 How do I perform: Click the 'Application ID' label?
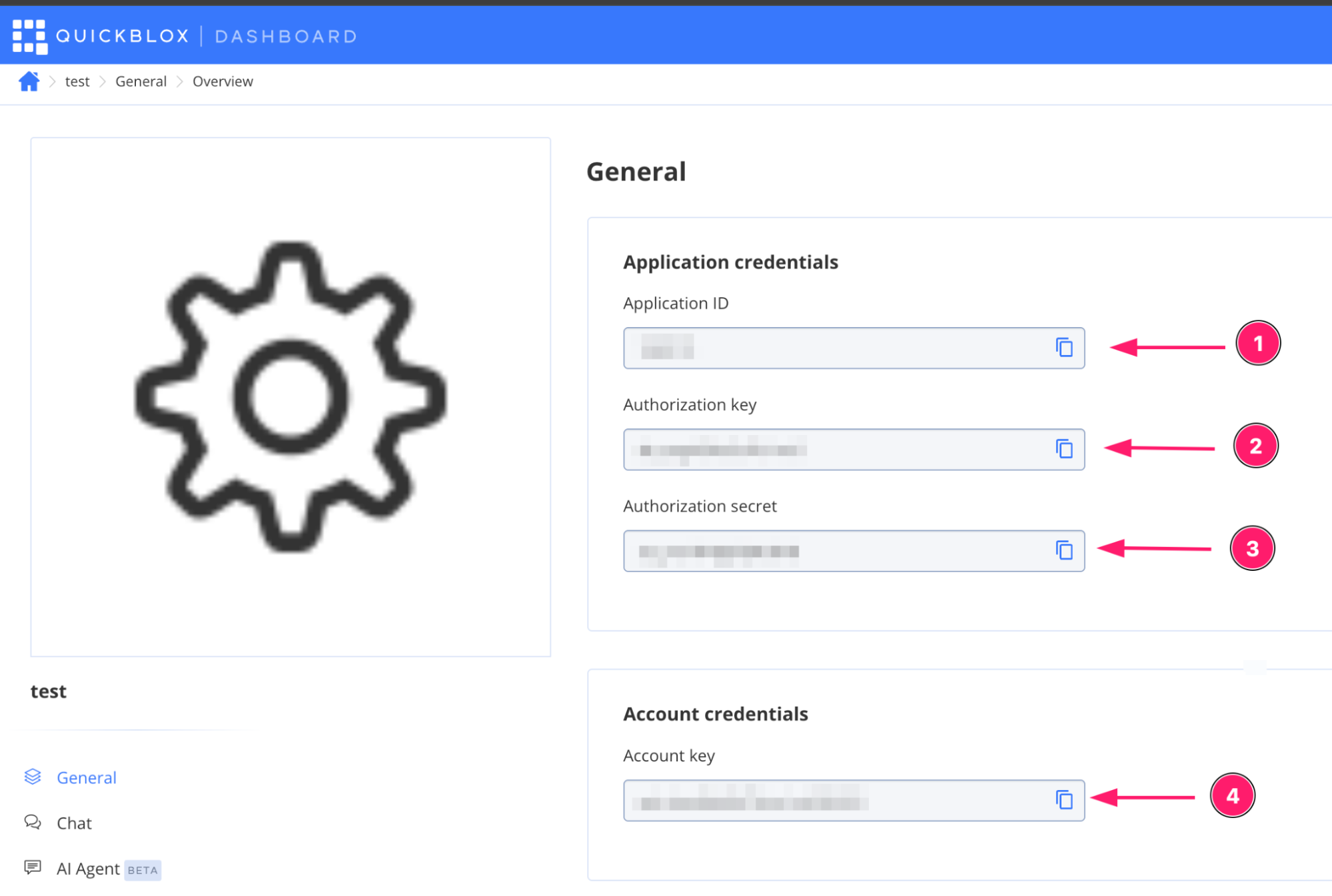click(x=676, y=304)
